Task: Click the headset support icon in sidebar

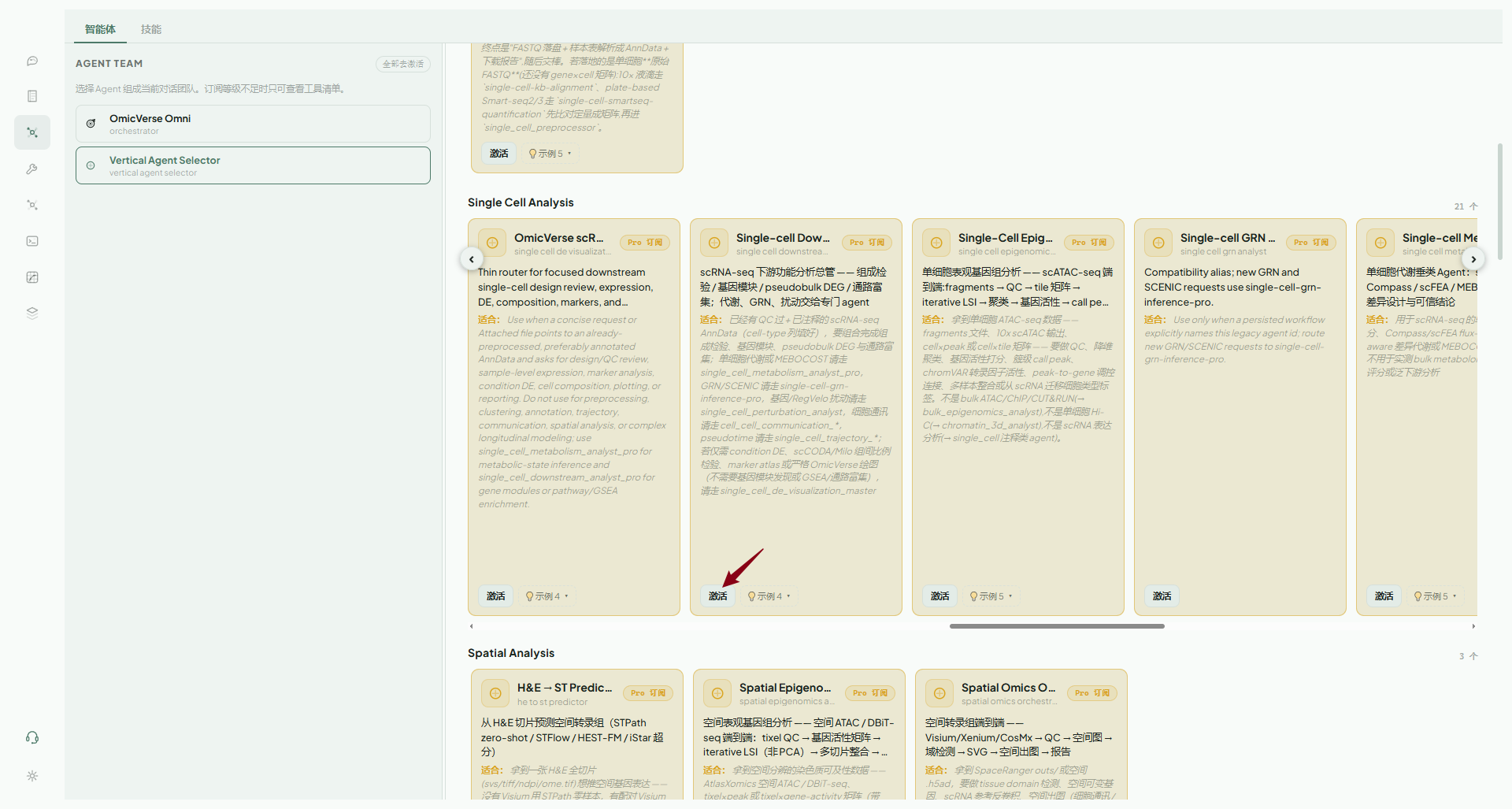Action: (32, 737)
